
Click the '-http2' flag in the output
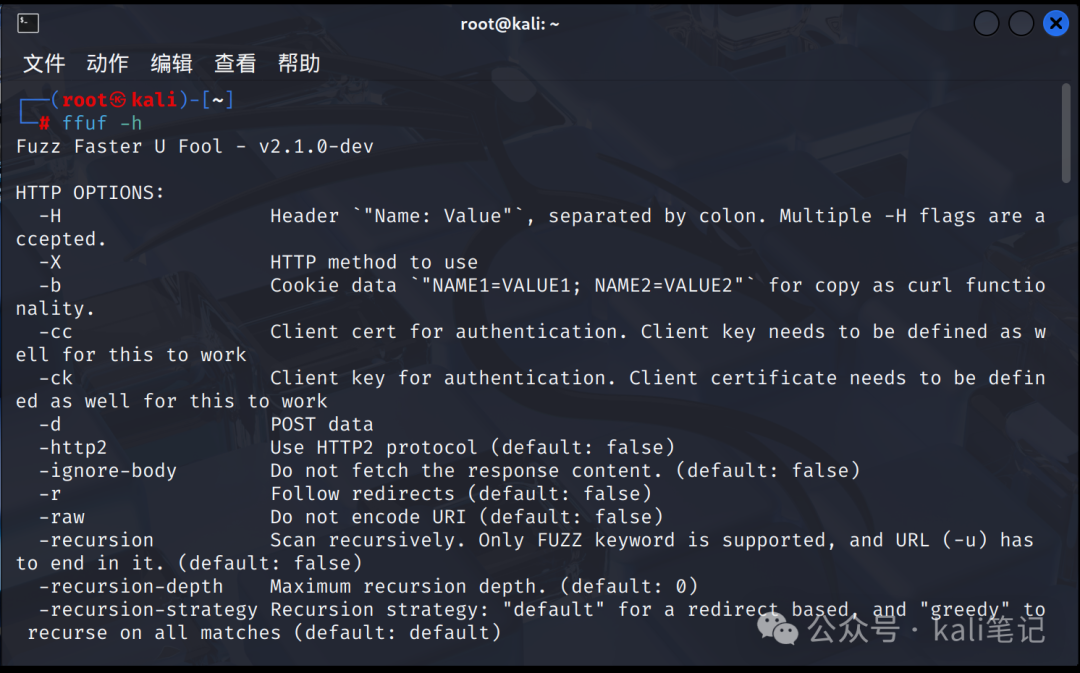tap(73, 448)
